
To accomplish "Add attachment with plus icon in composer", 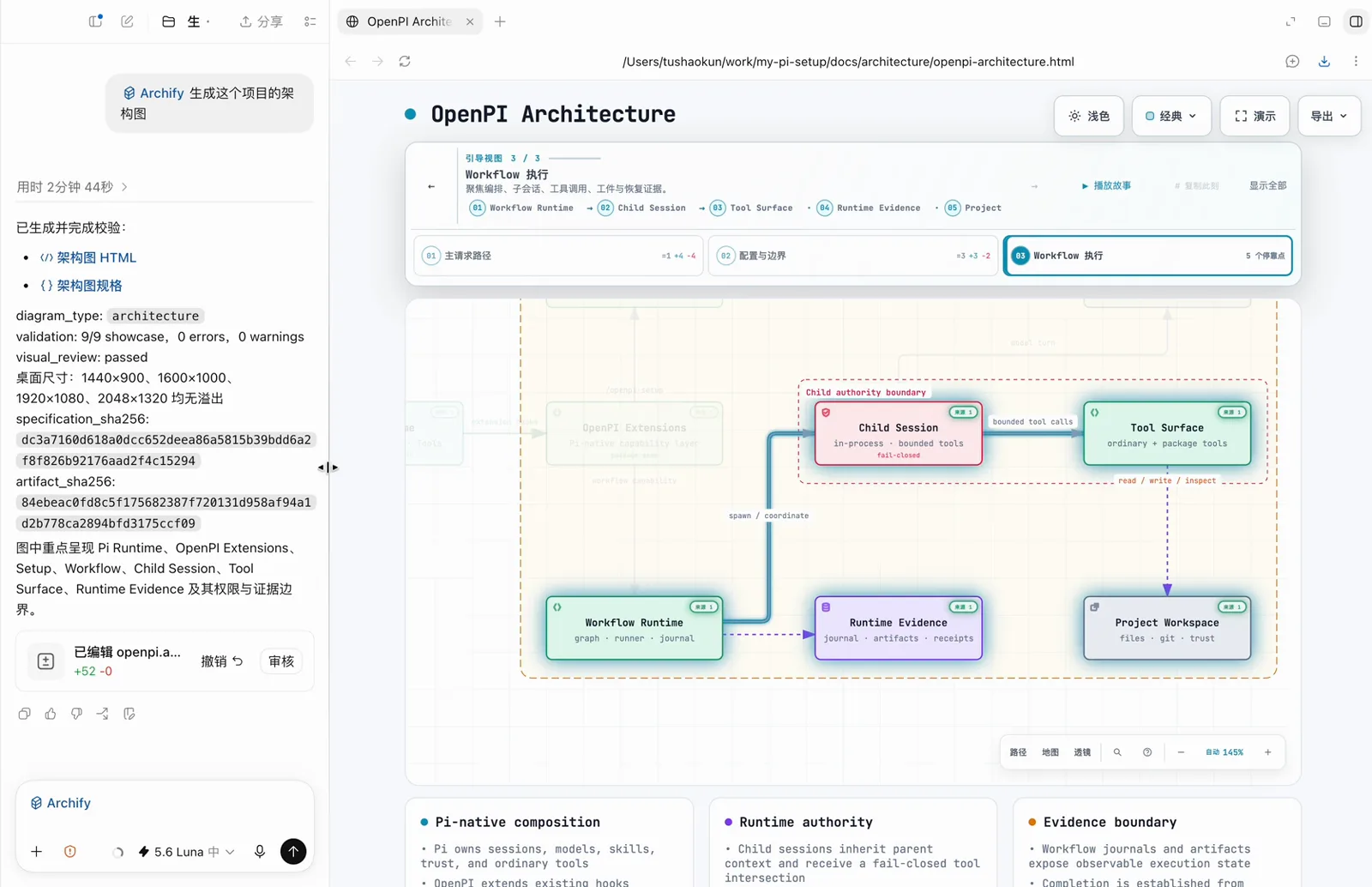I will (x=36, y=852).
